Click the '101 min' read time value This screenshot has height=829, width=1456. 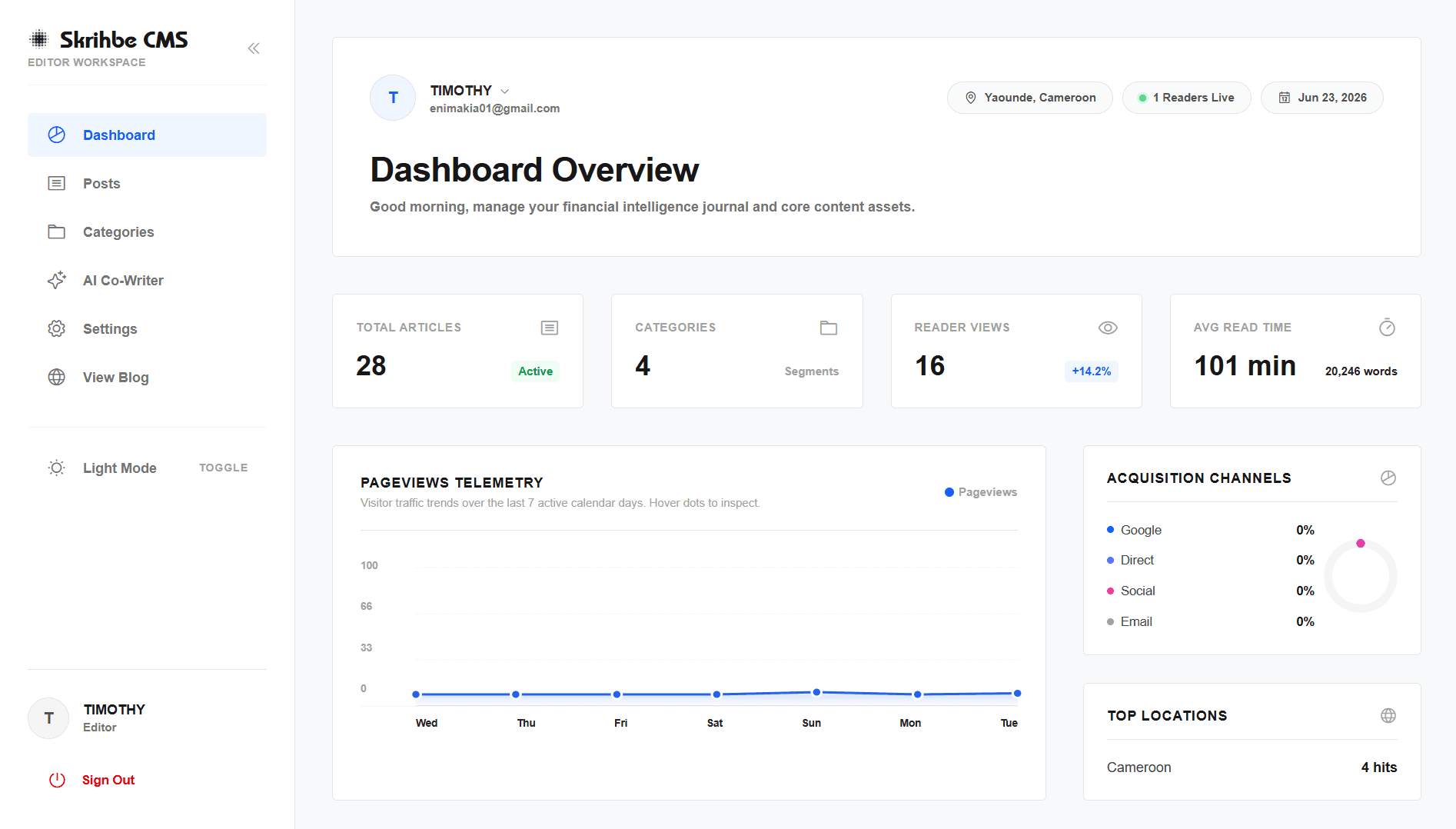(1245, 366)
